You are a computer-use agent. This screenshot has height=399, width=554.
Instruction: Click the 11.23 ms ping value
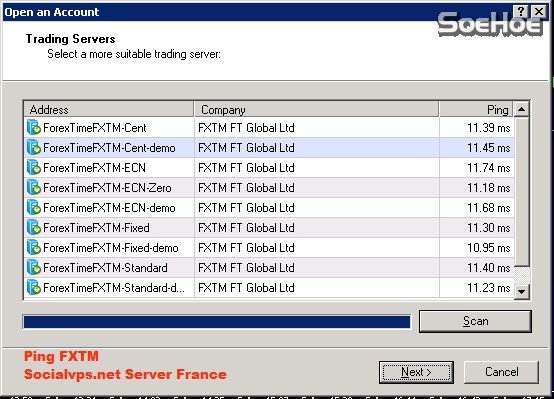pyautogui.click(x=489, y=288)
